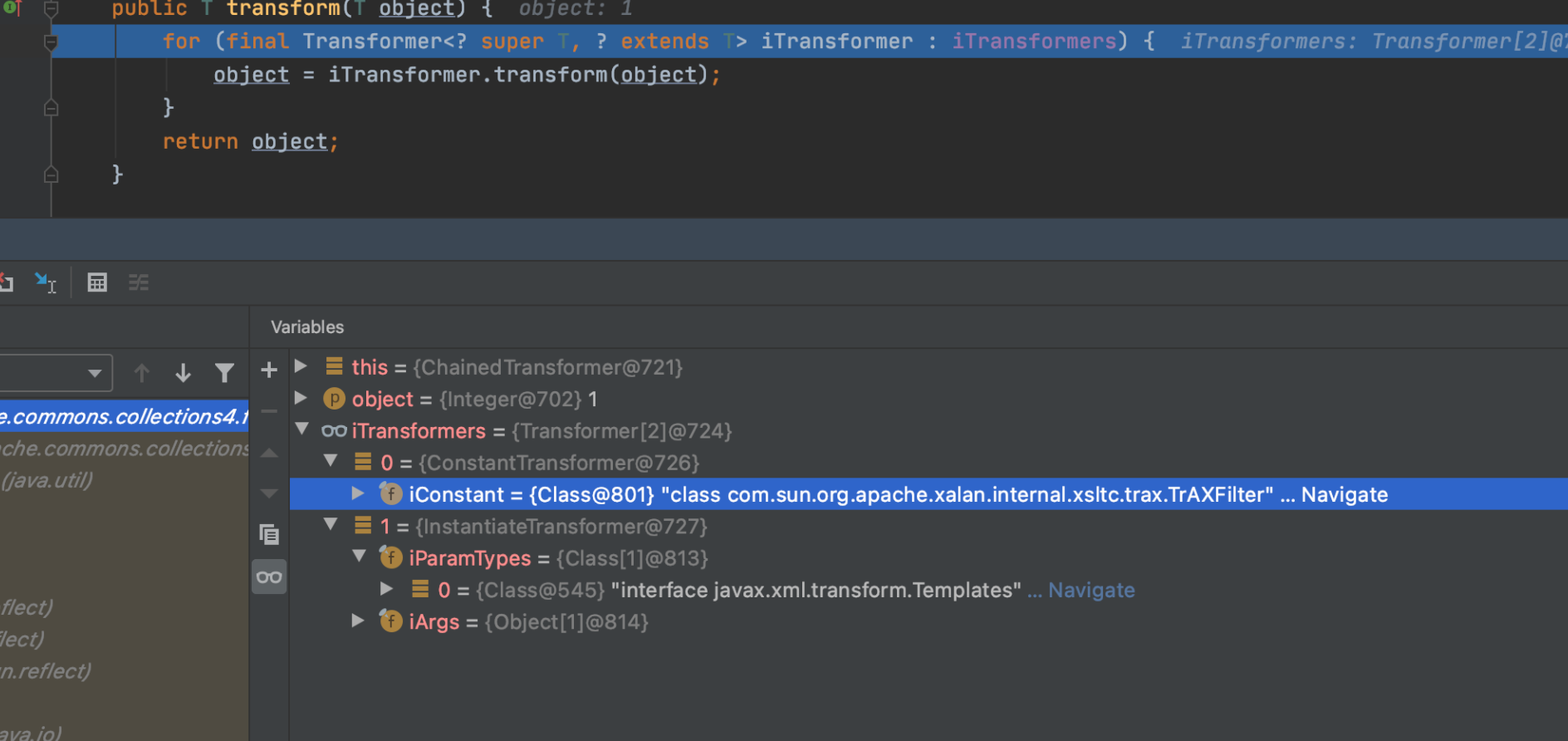Expand the iArgs field node
The height and width of the screenshot is (741, 1568).
tap(358, 621)
